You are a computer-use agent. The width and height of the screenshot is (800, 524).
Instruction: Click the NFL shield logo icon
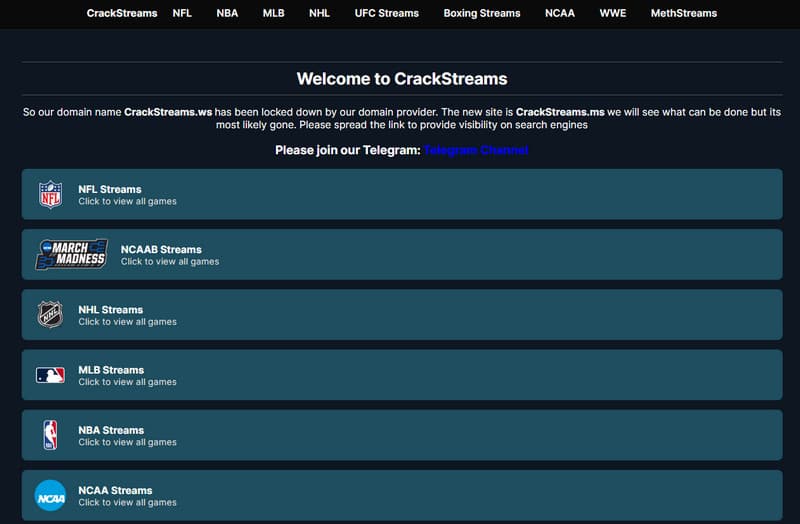click(x=50, y=194)
